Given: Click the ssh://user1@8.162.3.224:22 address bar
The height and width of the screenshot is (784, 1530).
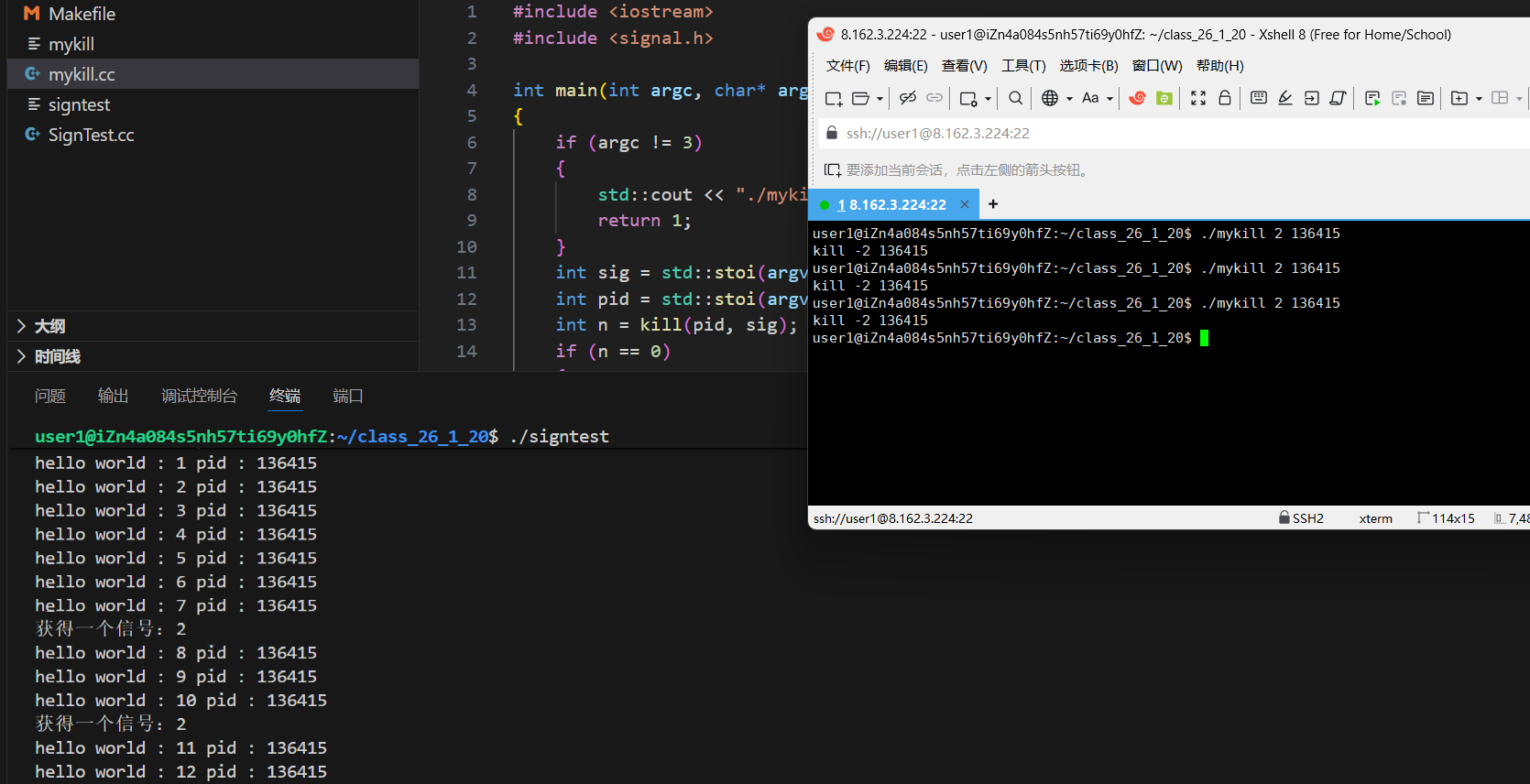Looking at the screenshot, I should pyautogui.click(x=1173, y=134).
